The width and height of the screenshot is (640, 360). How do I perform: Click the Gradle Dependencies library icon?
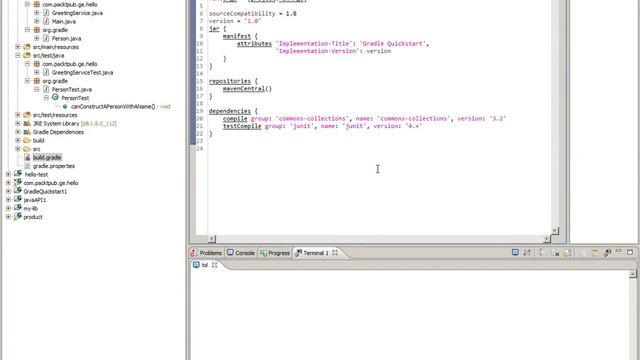coord(27,132)
